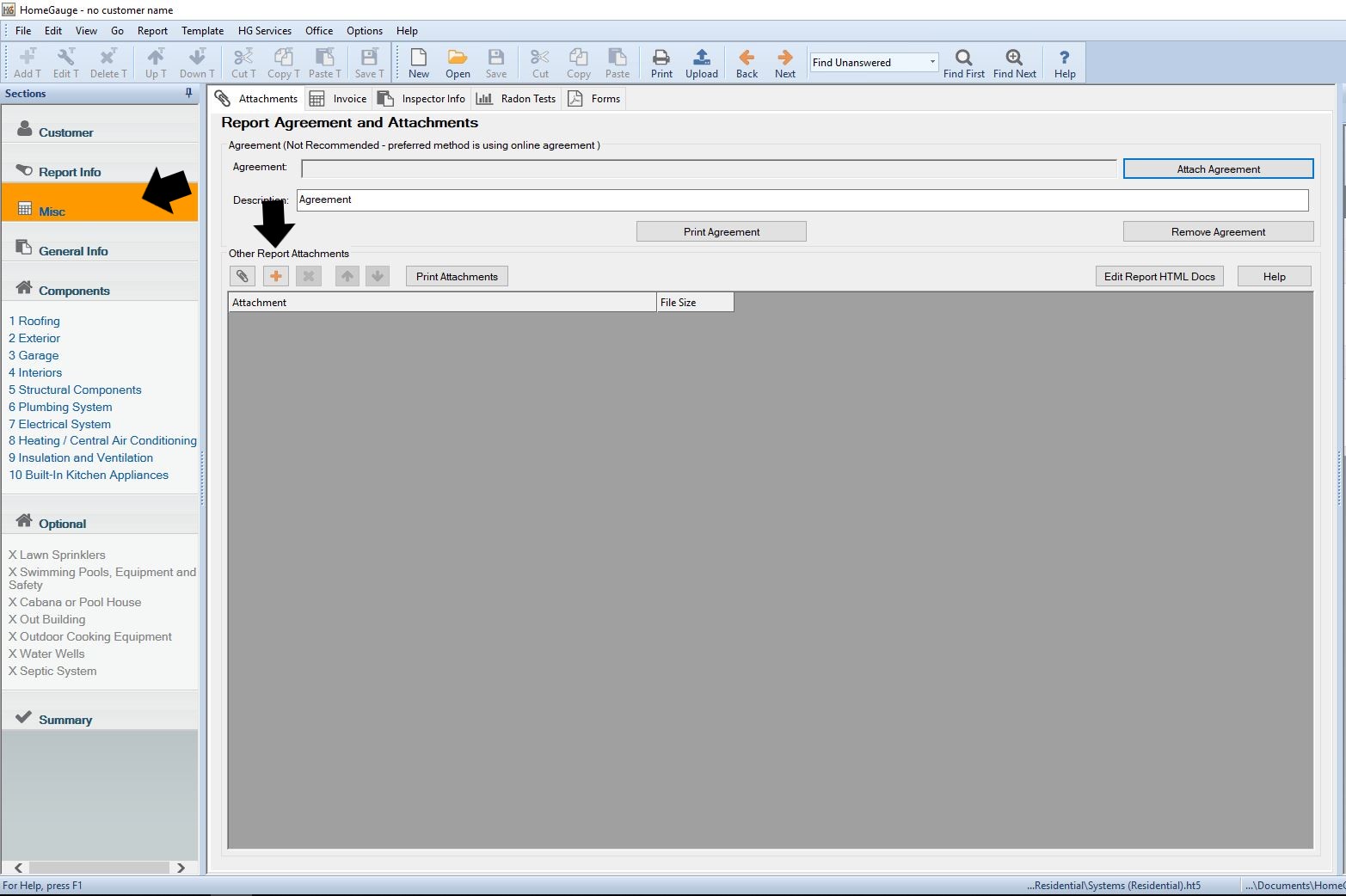This screenshot has height=896, width=1346.
Task: Click the agreement Description input field
Action: coord(802,200)
